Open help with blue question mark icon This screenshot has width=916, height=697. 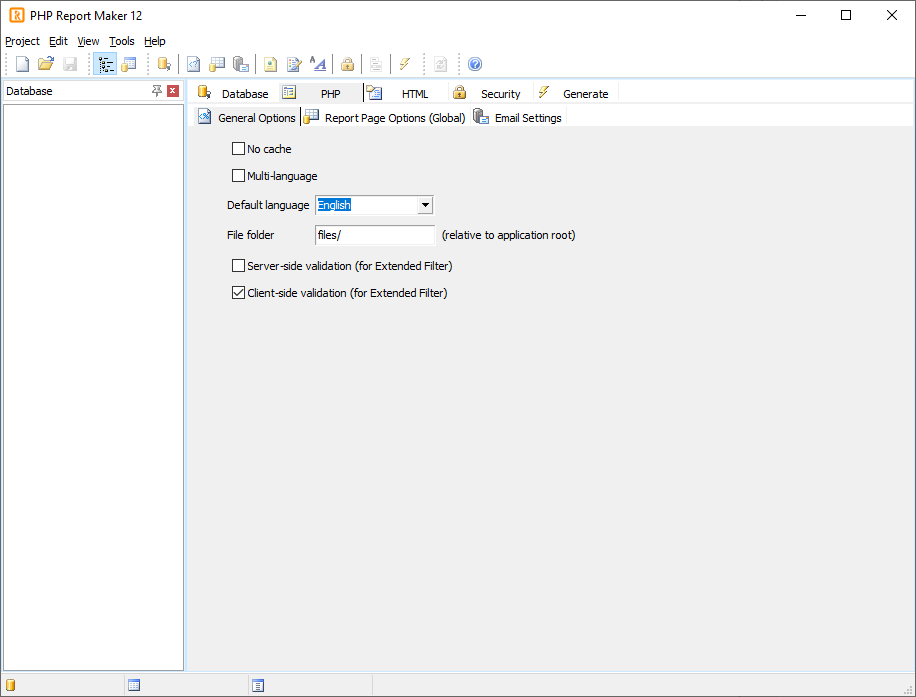point(475,64)
